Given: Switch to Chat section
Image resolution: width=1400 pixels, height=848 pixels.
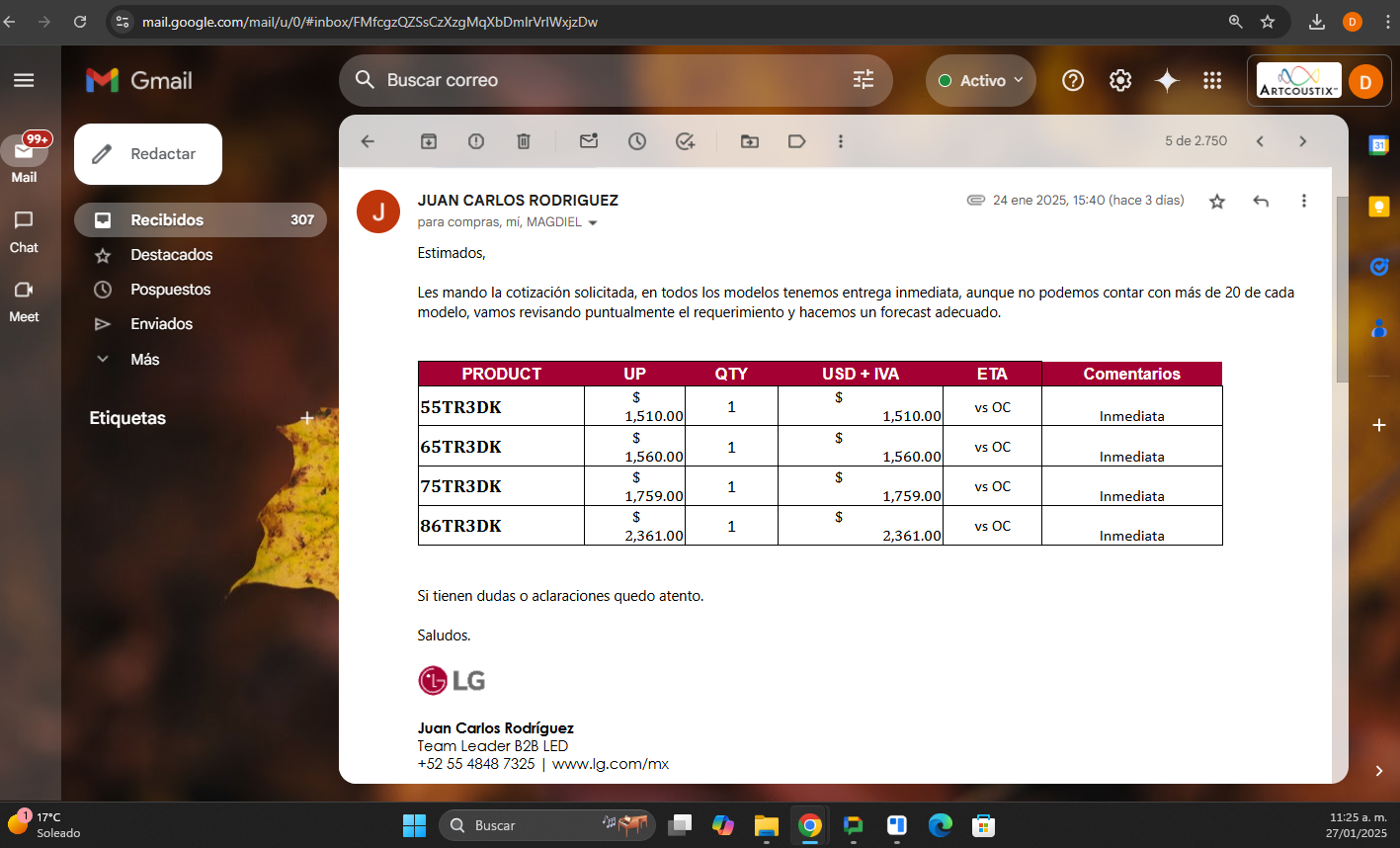Looking at the screenshot, I should click(24, 231).
